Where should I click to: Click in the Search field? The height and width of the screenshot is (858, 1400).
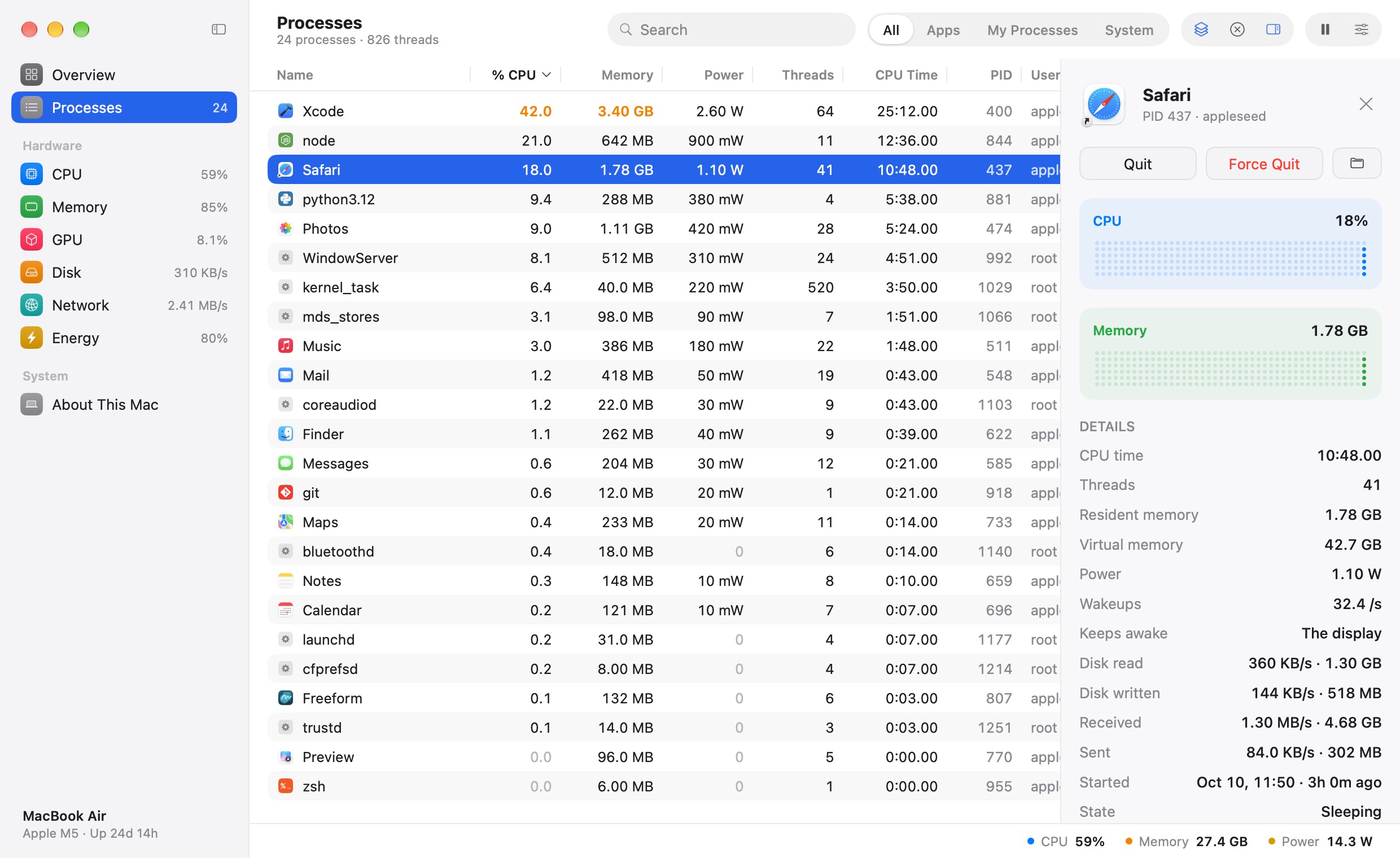coord(731,29)
